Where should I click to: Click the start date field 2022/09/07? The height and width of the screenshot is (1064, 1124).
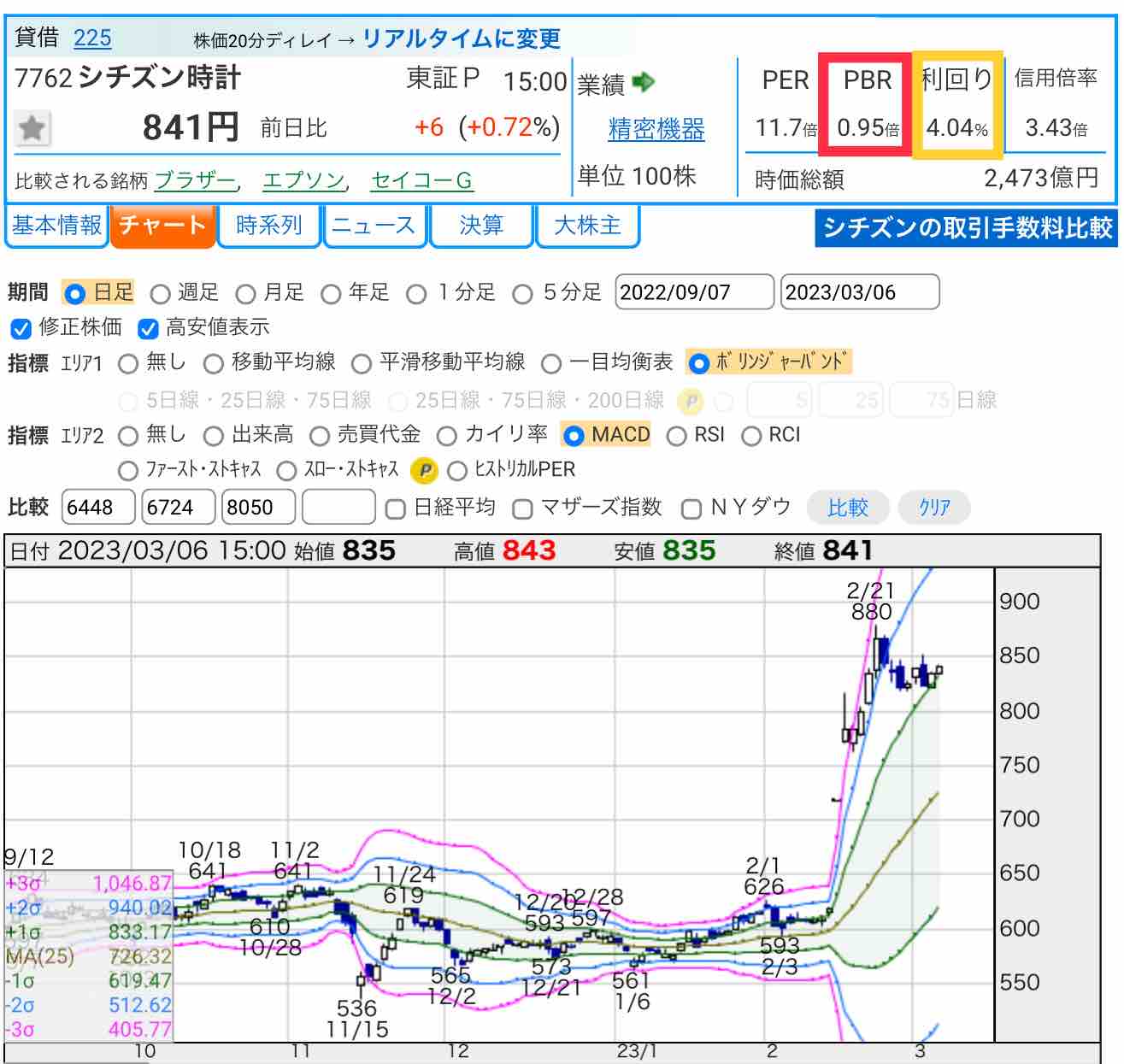tap(694, 292)
